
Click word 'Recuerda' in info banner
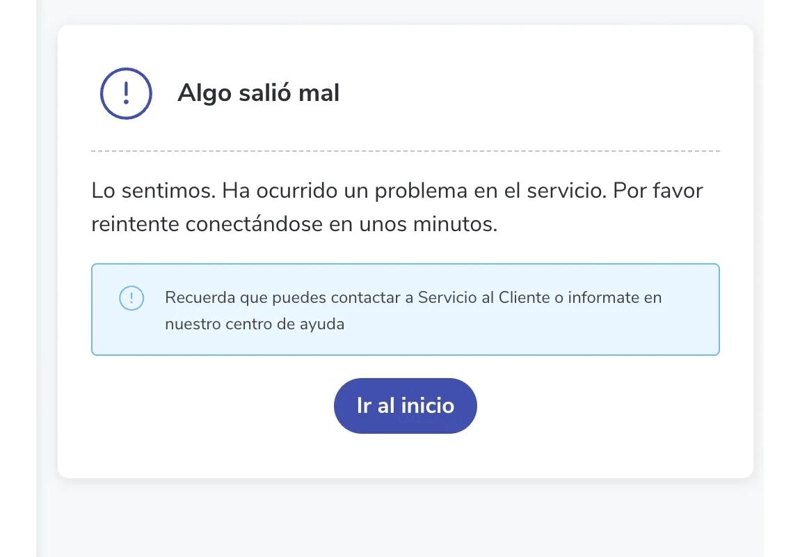tap(199, 297)
